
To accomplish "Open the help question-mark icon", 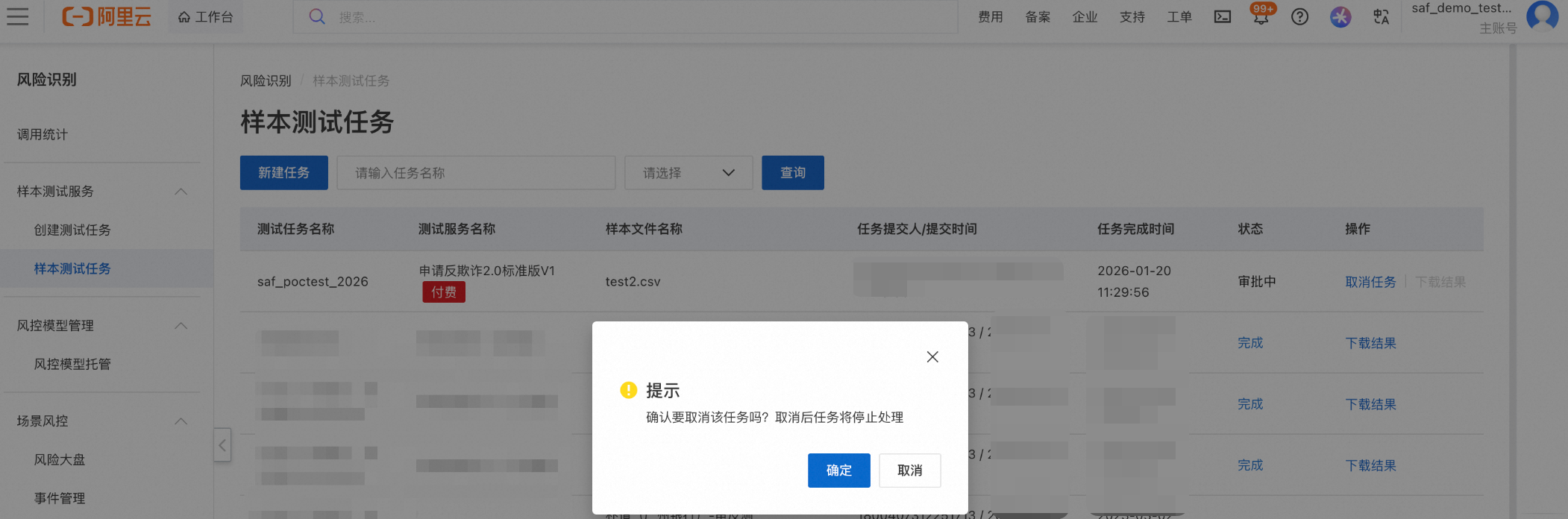I will click(x=1300, y=16).
